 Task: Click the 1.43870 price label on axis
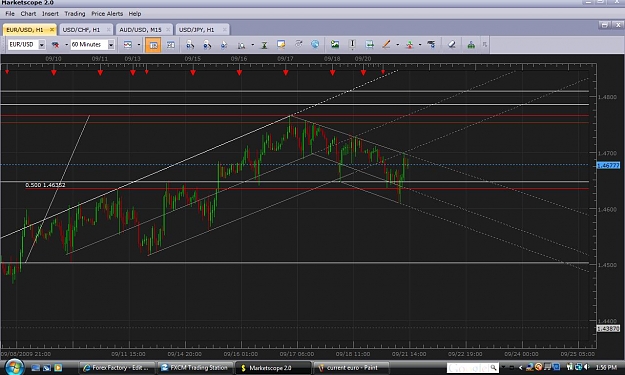608,329
